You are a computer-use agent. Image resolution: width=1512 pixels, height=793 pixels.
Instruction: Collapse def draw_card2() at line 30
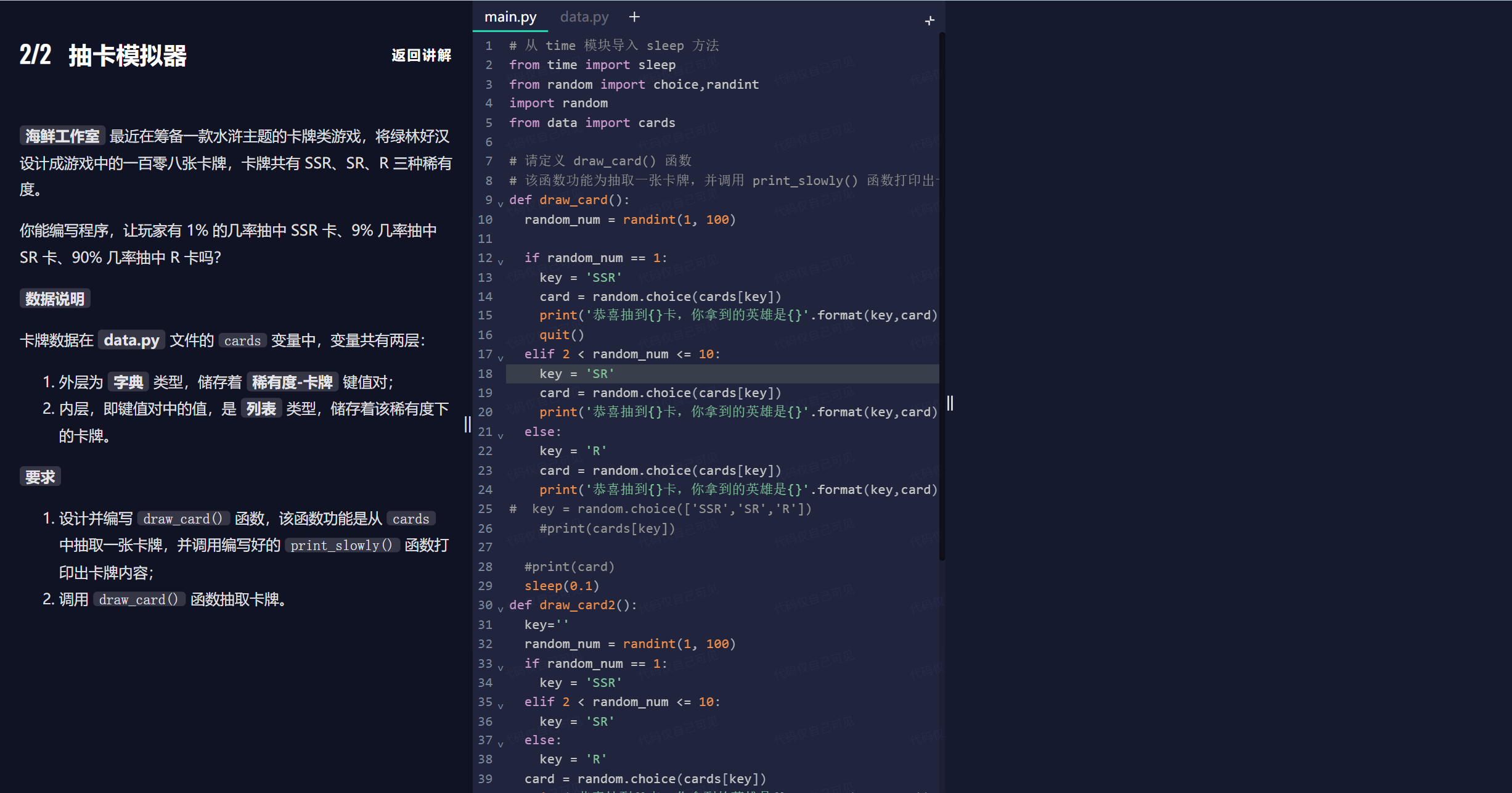[501, 609]
